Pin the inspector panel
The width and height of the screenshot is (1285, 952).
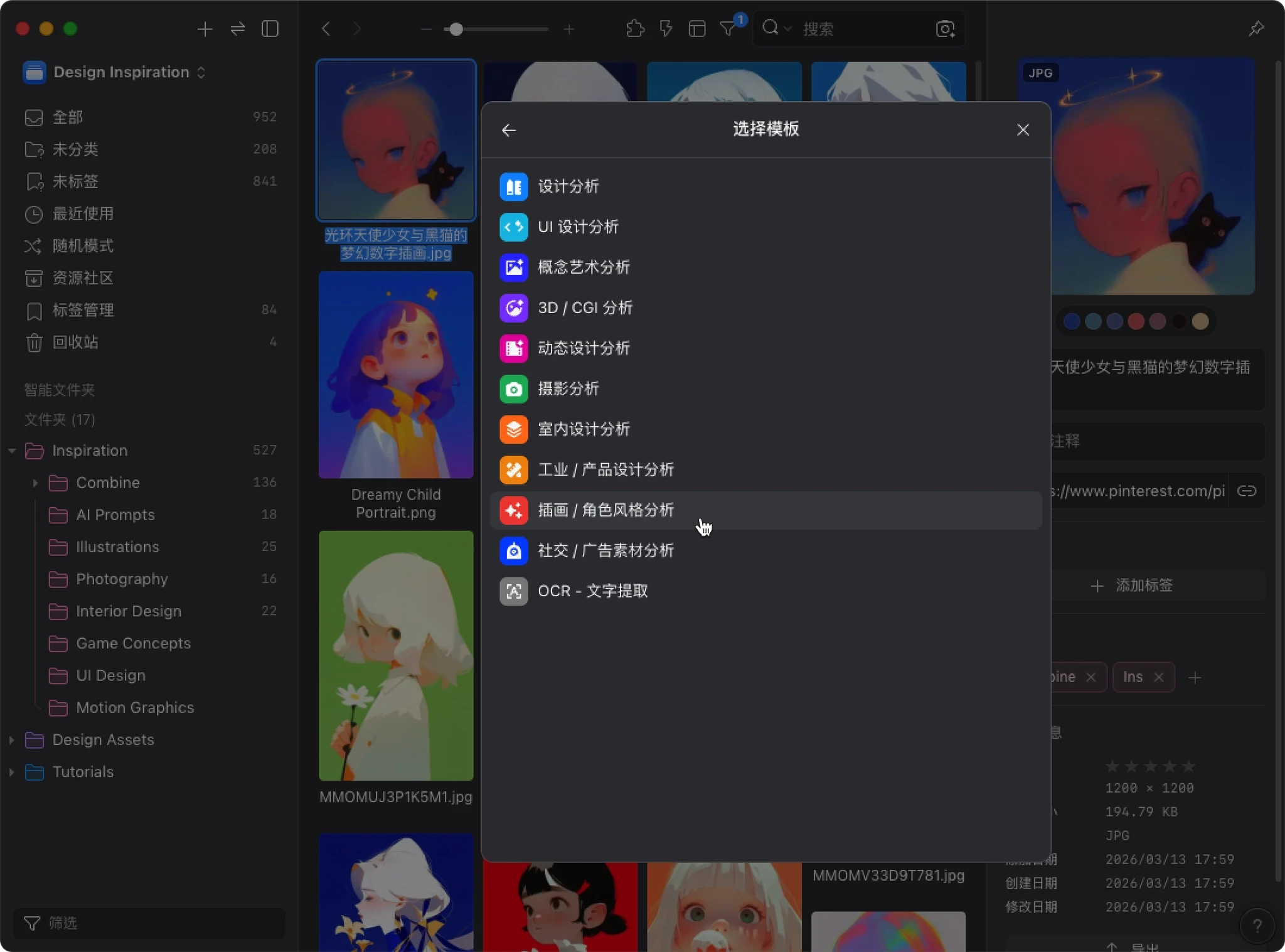pos(1256,29)
